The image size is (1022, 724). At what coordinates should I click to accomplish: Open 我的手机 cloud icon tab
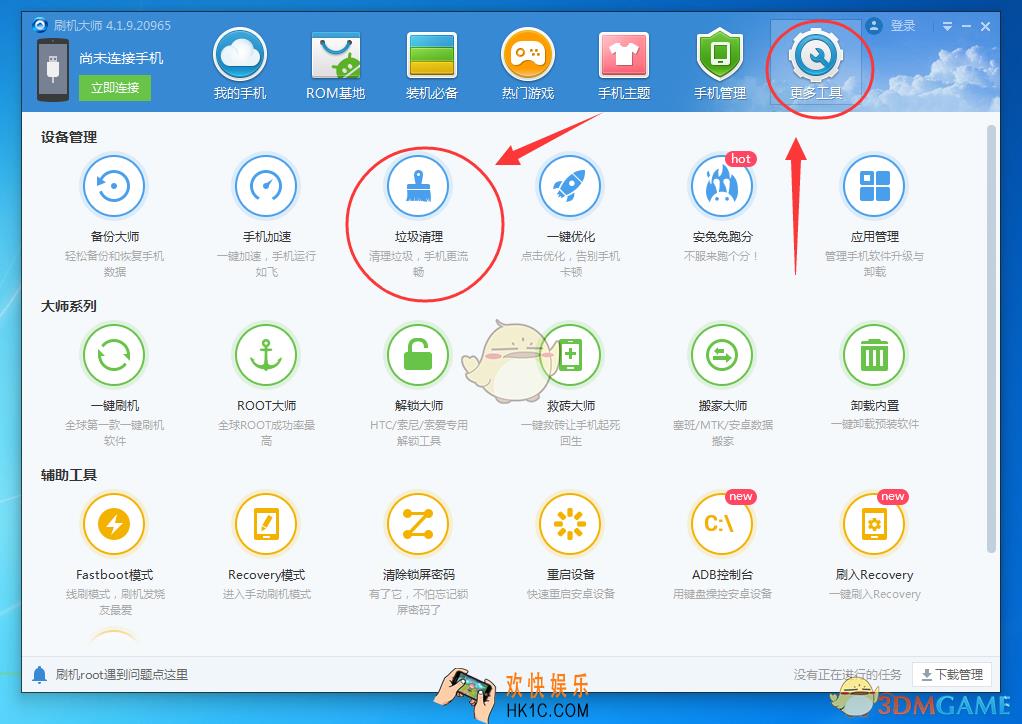[240, 64]
